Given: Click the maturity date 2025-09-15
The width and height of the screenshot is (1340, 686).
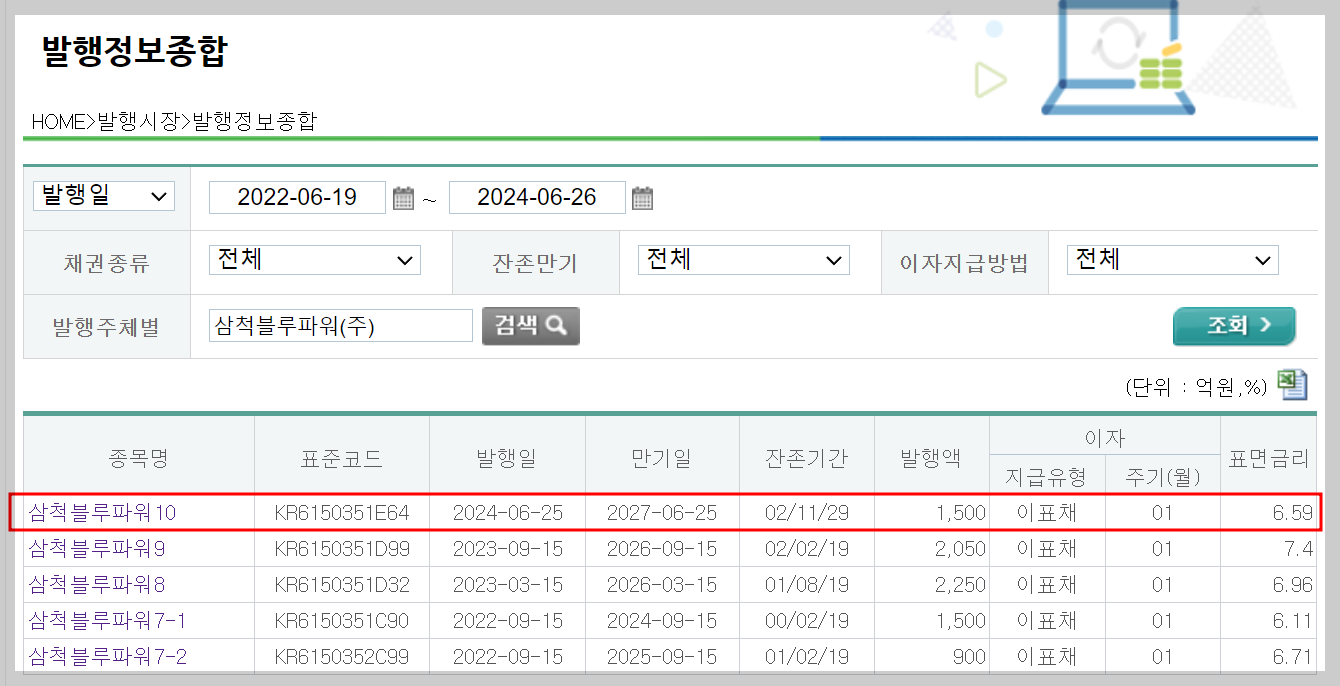Looking at the screenshot, I should point(662,657).
